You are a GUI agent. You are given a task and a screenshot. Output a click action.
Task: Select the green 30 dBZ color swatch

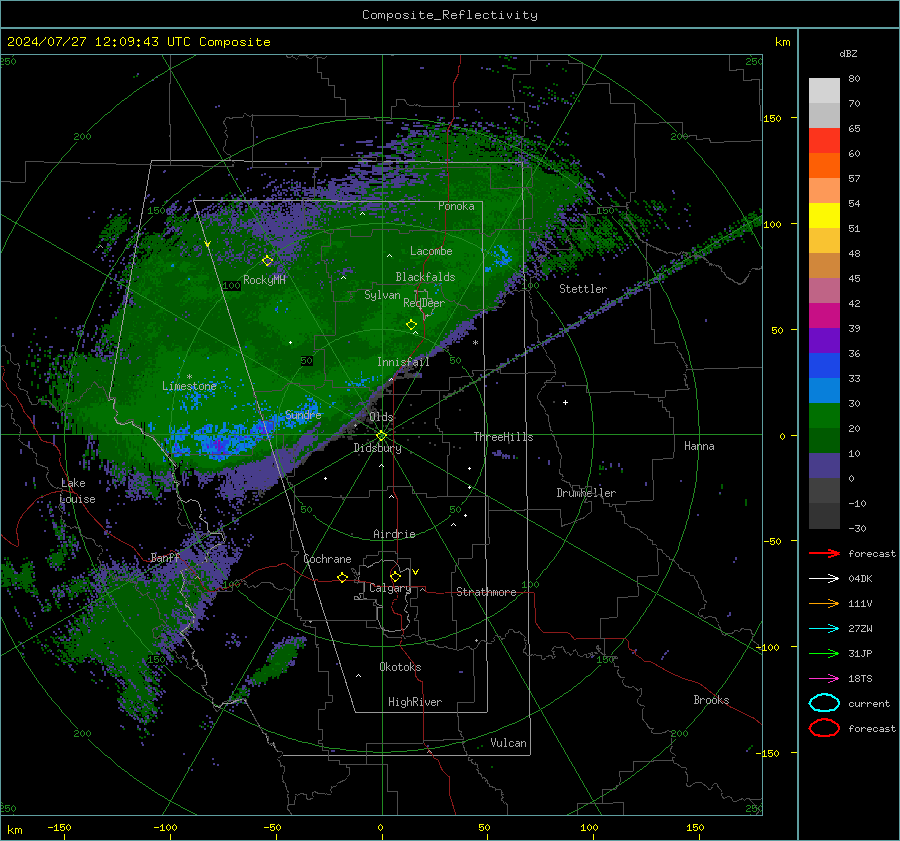pos(824,415)
